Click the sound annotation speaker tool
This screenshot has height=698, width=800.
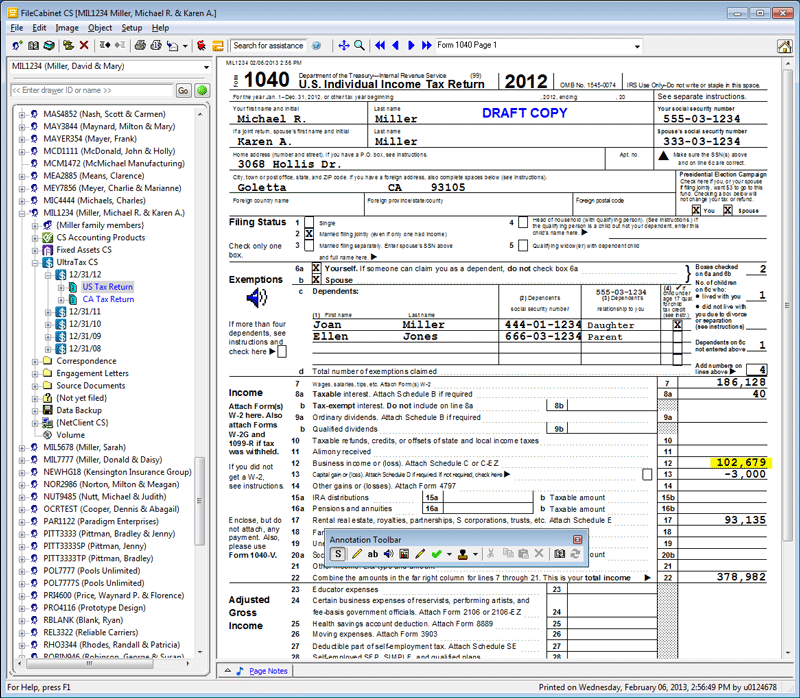[x=388, y=553]
